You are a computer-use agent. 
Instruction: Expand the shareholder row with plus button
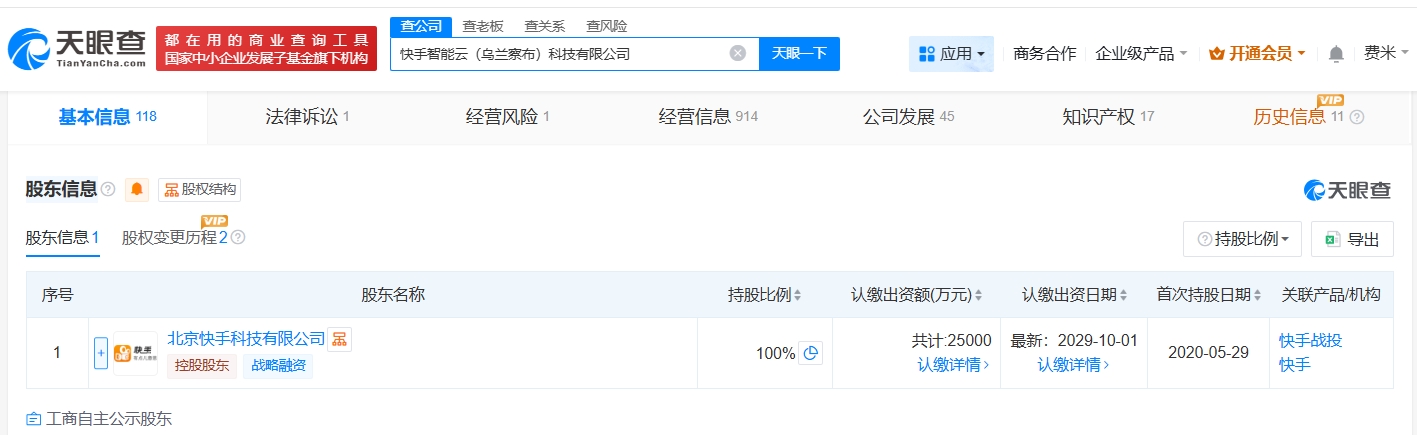click(x=100, y=353)
